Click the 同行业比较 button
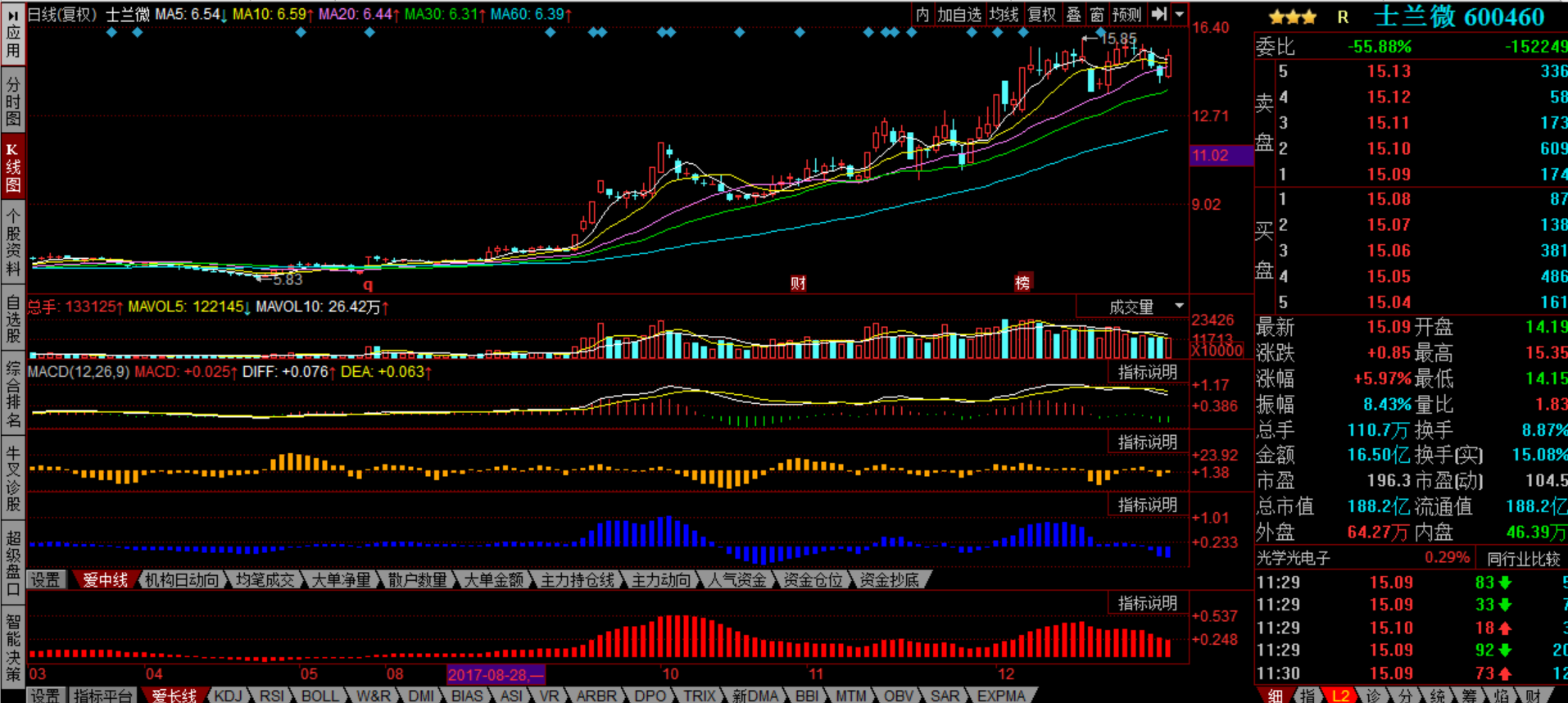 (1523, 559)
